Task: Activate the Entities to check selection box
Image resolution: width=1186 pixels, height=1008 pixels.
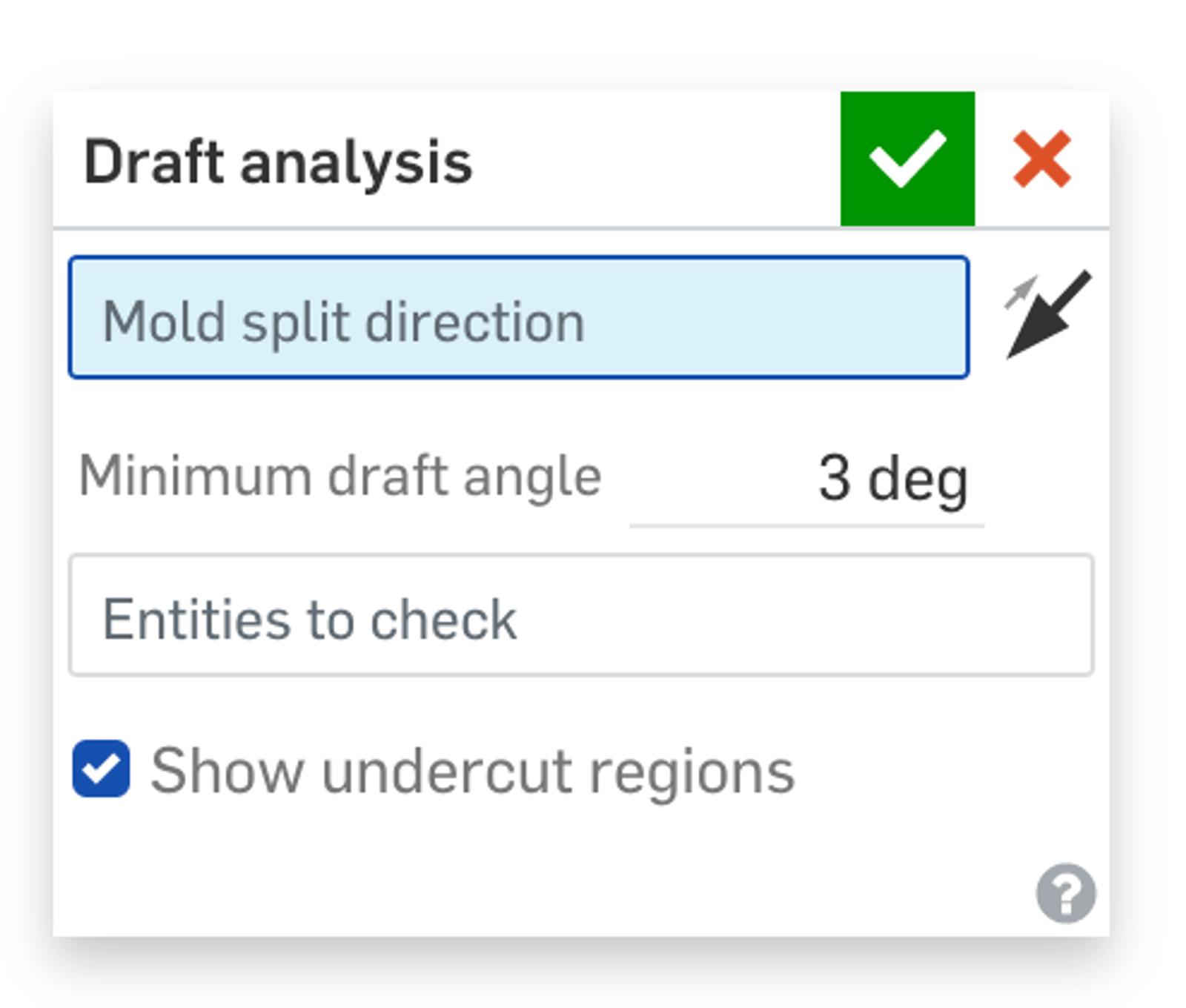Action: pyautogui.click(x=580, y=615)
